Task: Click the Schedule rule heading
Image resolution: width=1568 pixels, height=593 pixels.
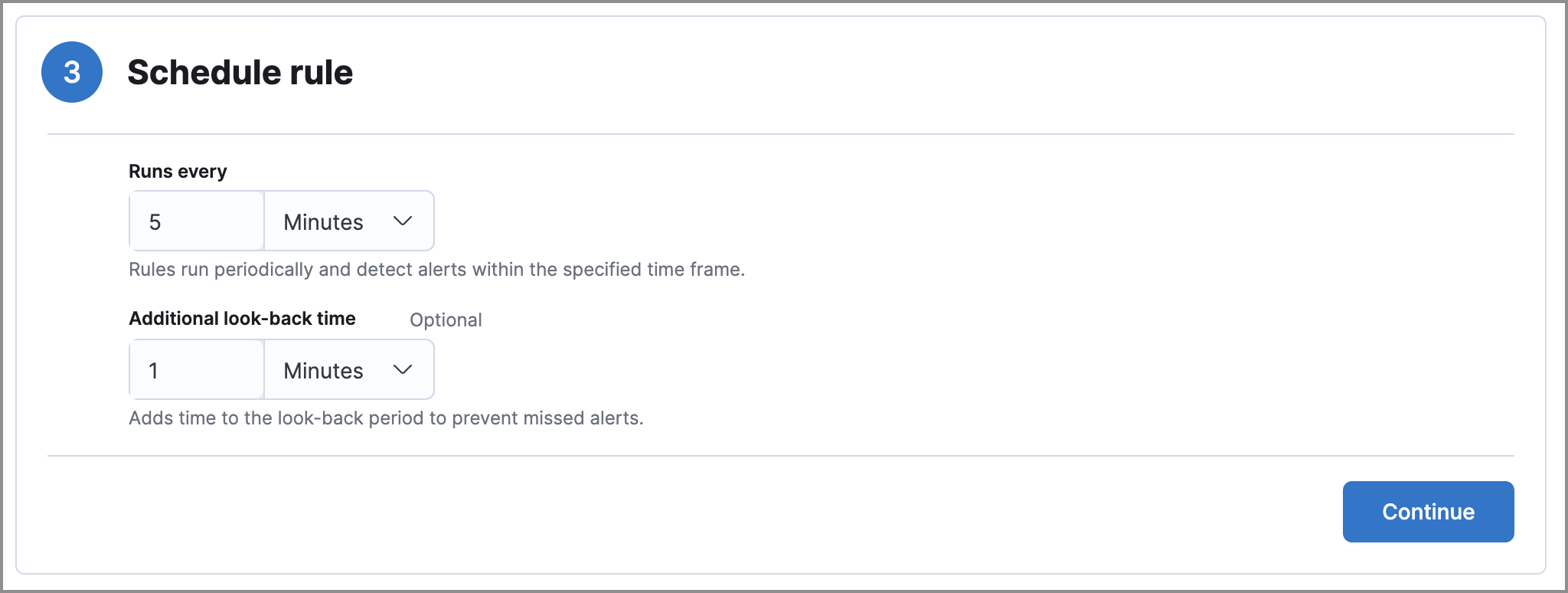Action: [240, 72]
